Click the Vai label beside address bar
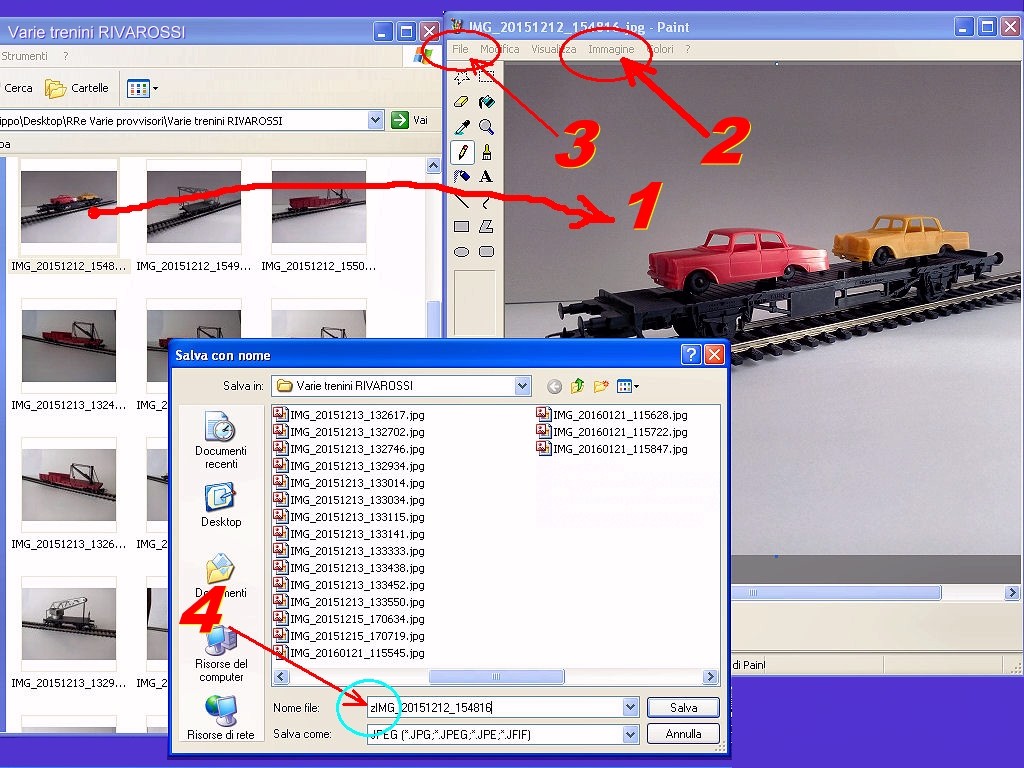Image resolution: width=1024 pixels, height=768 pixels. pos(421,120)
